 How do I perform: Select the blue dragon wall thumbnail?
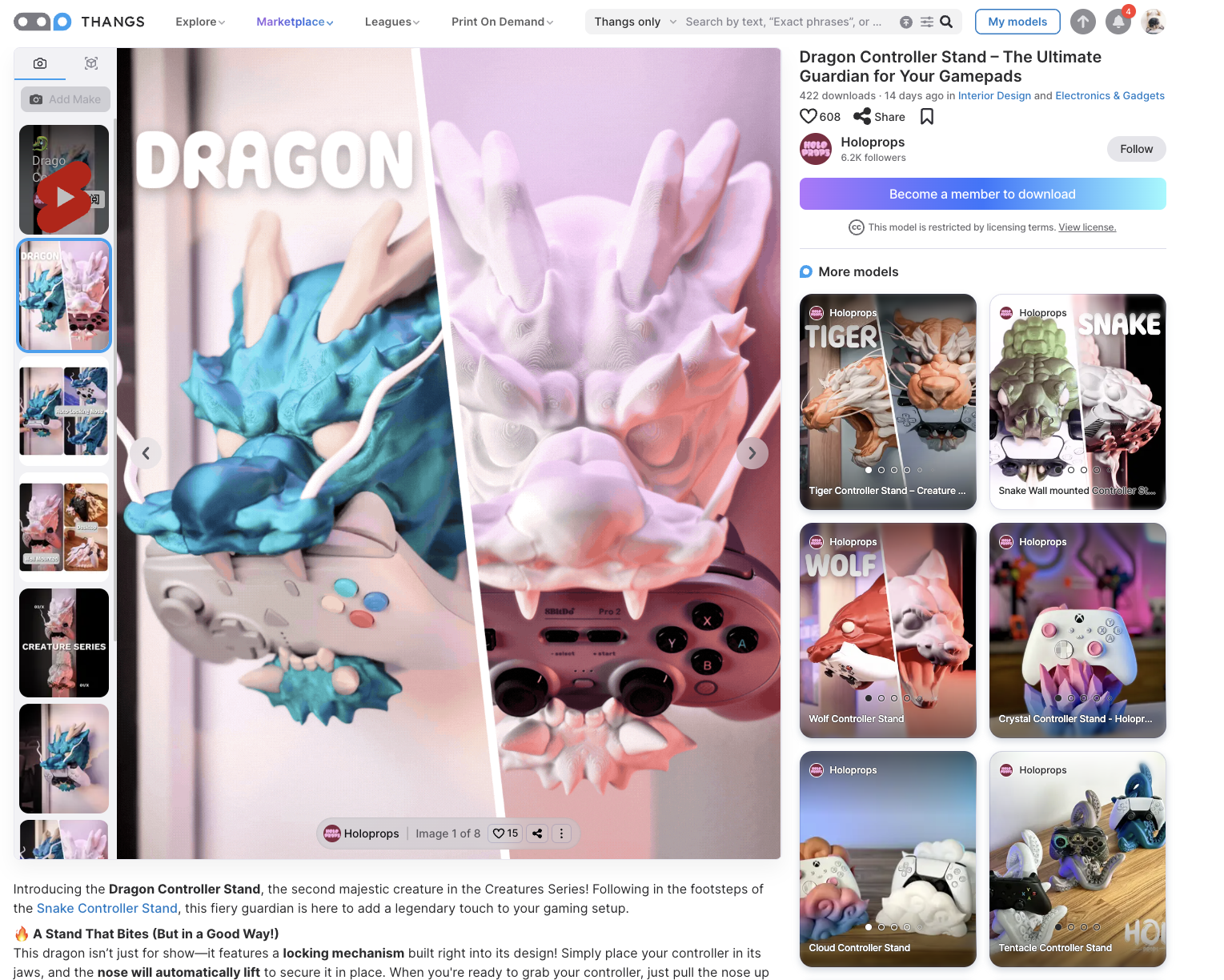64,758
